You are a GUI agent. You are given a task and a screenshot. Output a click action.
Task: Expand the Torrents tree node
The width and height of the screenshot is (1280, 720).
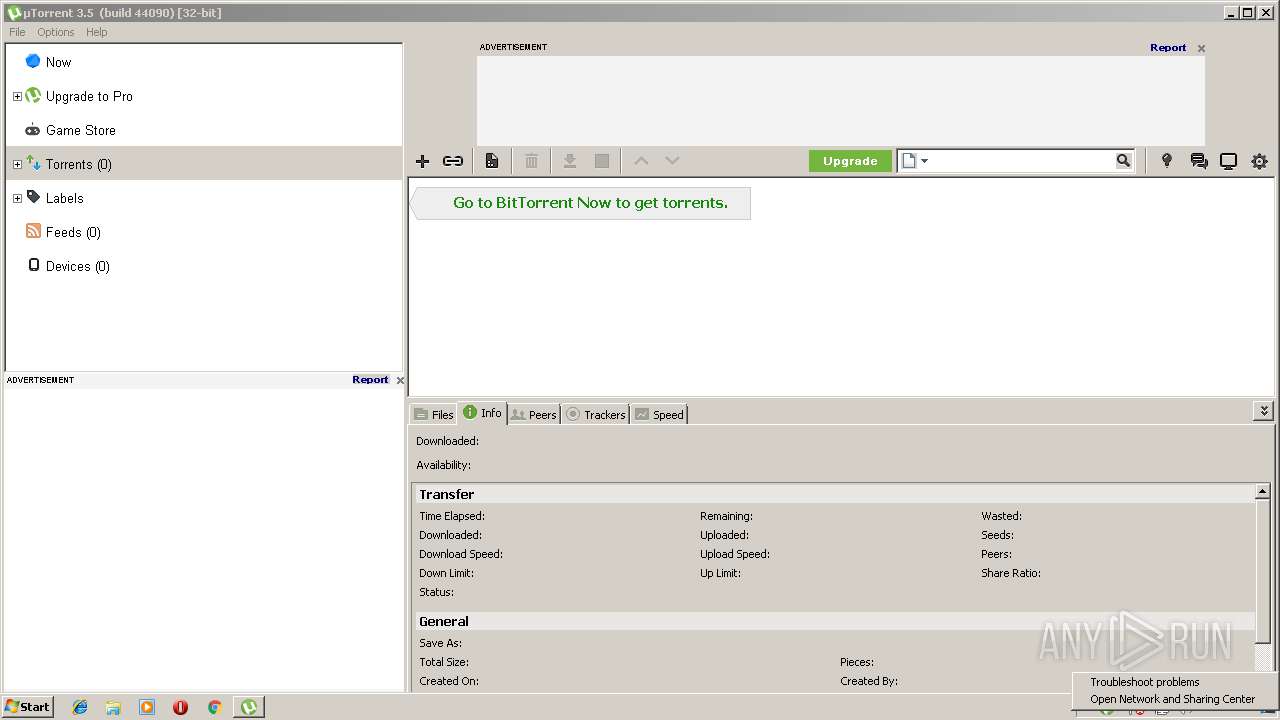click(x=17, y=165)
